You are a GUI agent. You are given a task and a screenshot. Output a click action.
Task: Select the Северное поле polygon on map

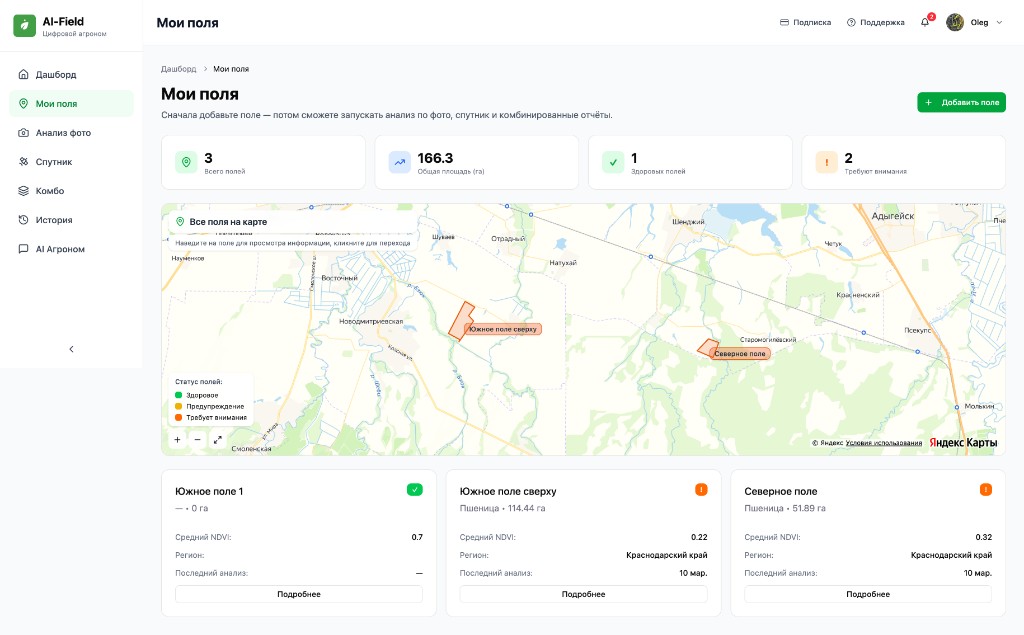(x=707, y=347)
